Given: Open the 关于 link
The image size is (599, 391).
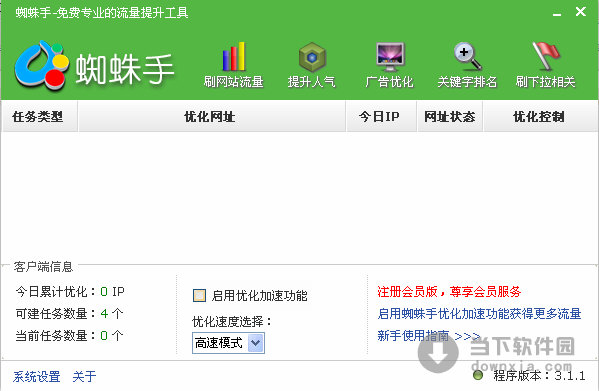Looking at the screenshot, I should tap(84, 376).
